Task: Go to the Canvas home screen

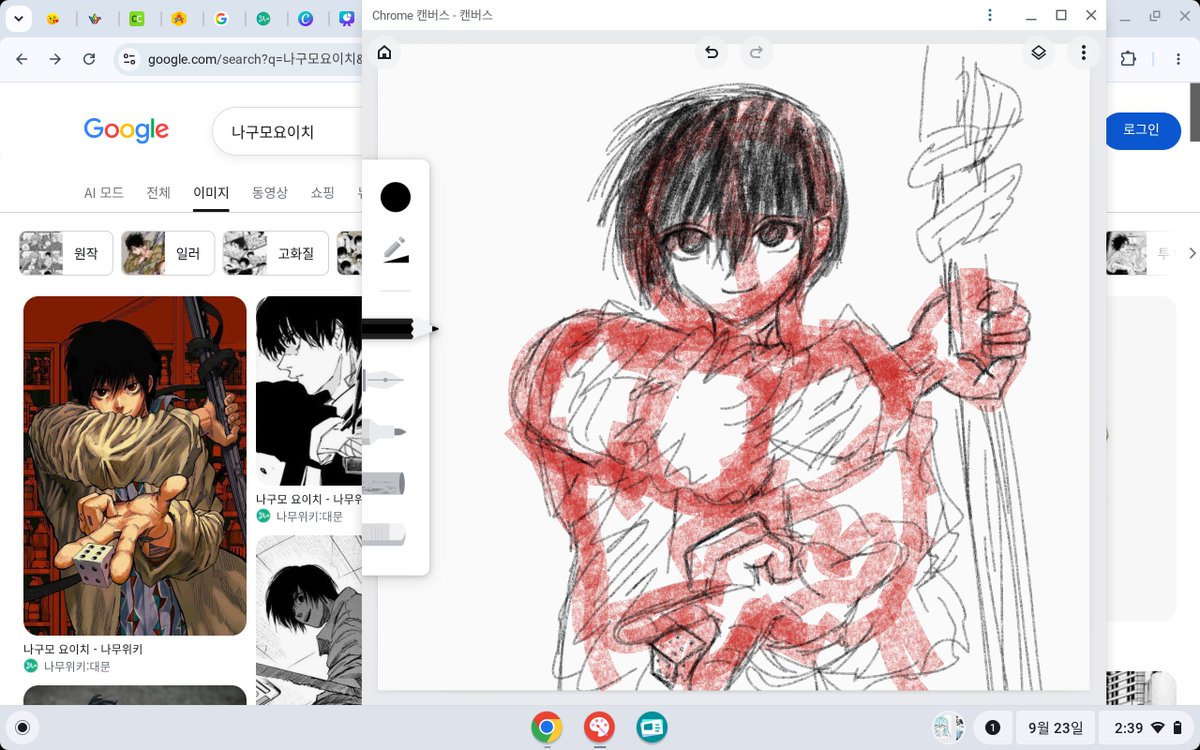Action: tap(384, 53)
